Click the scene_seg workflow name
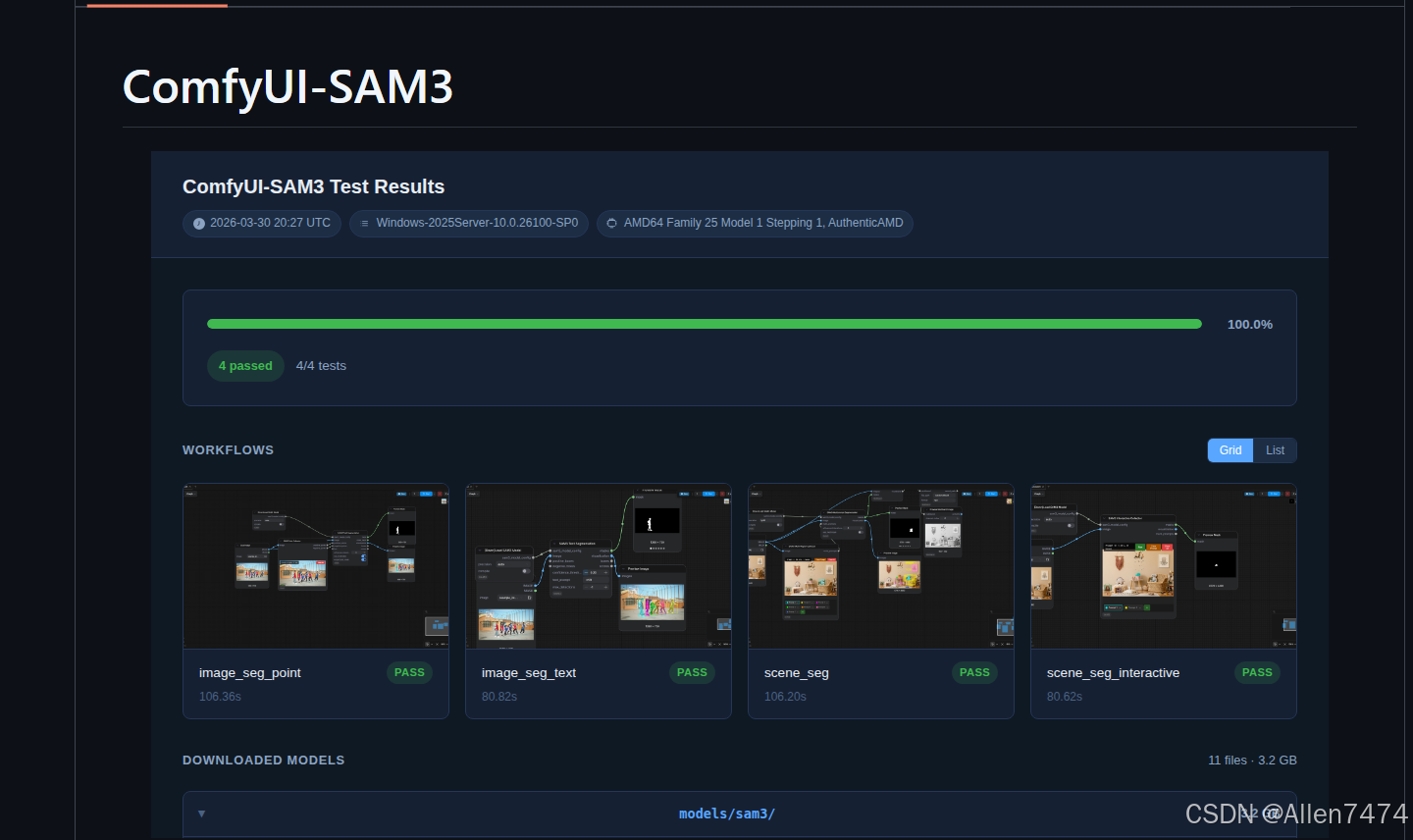This screenshot has width=1413, height=840. [x=797, y=673]
